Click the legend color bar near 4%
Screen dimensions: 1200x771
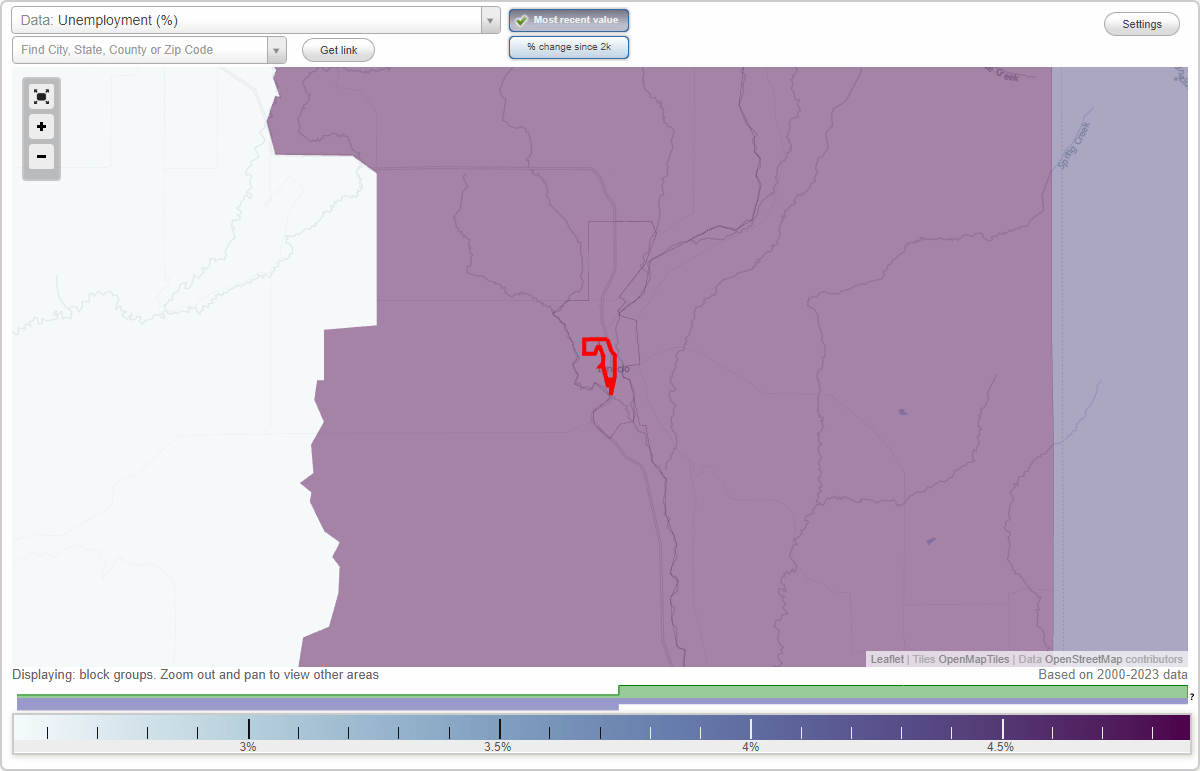pyautogui.click(x=750, y=729)
